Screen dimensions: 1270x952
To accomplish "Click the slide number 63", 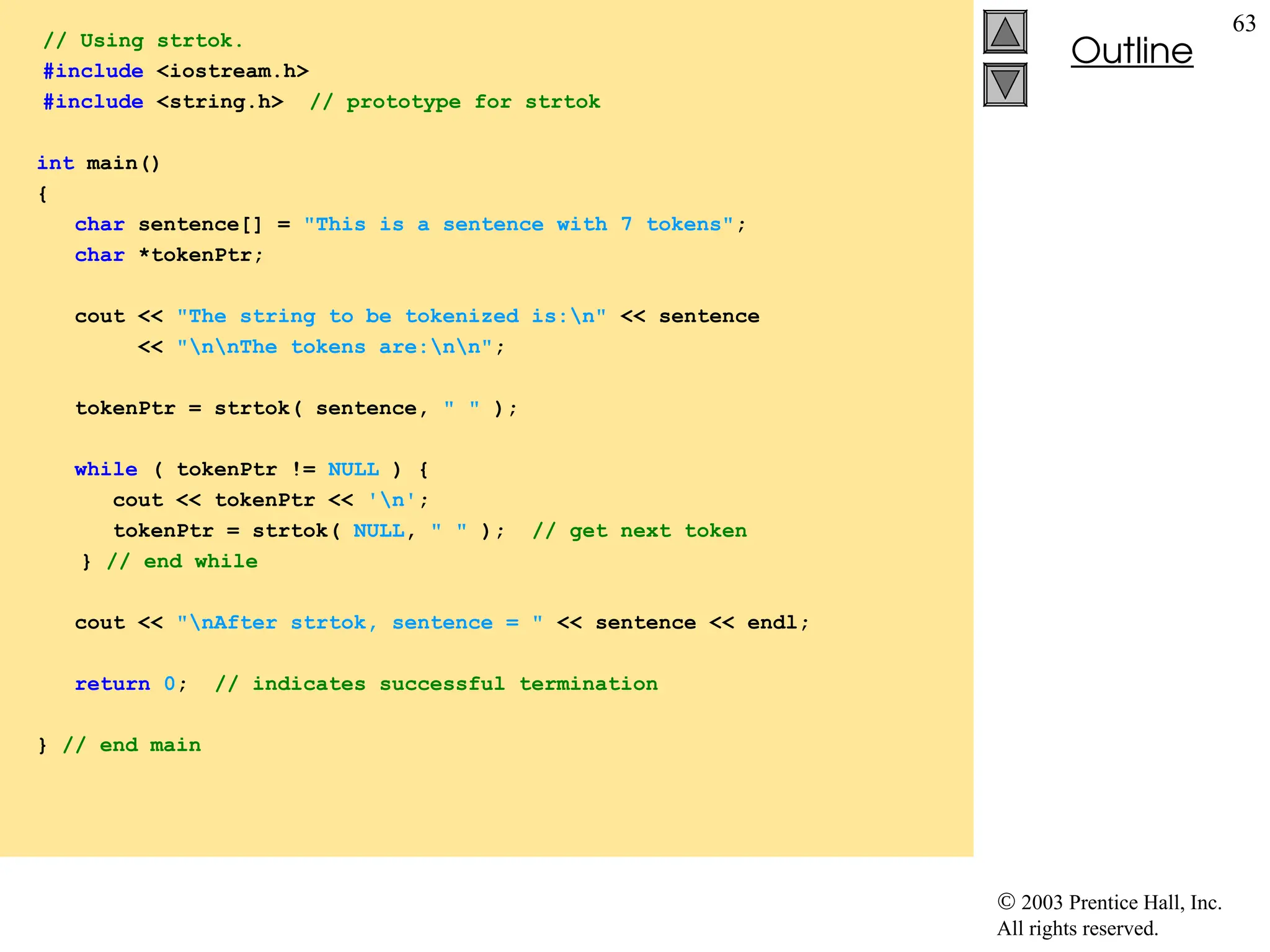I will (x=1244, y=24).
